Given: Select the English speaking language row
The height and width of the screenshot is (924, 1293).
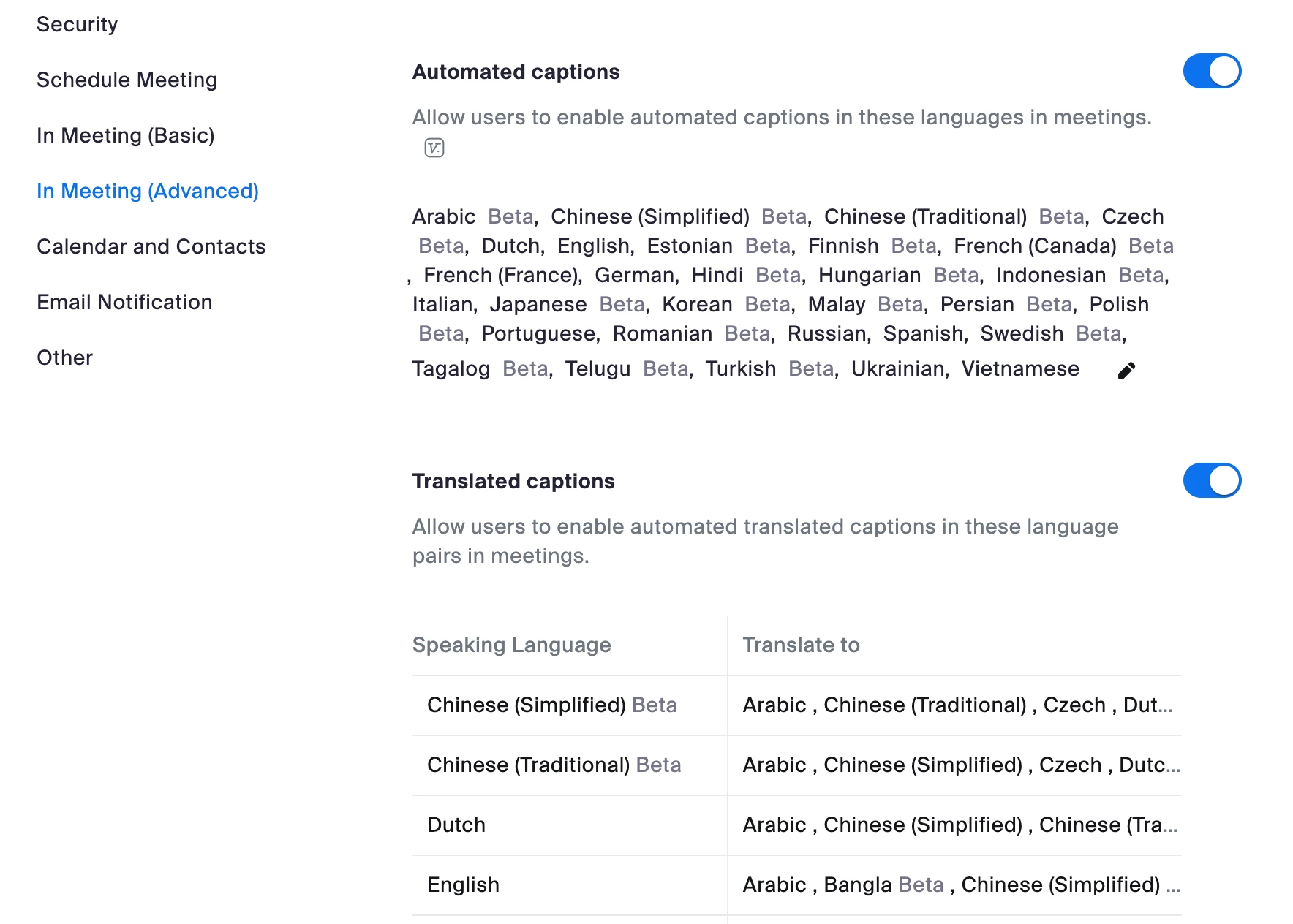Looking at the screenshot, I should pyautogui.click(x=463, y=885).
